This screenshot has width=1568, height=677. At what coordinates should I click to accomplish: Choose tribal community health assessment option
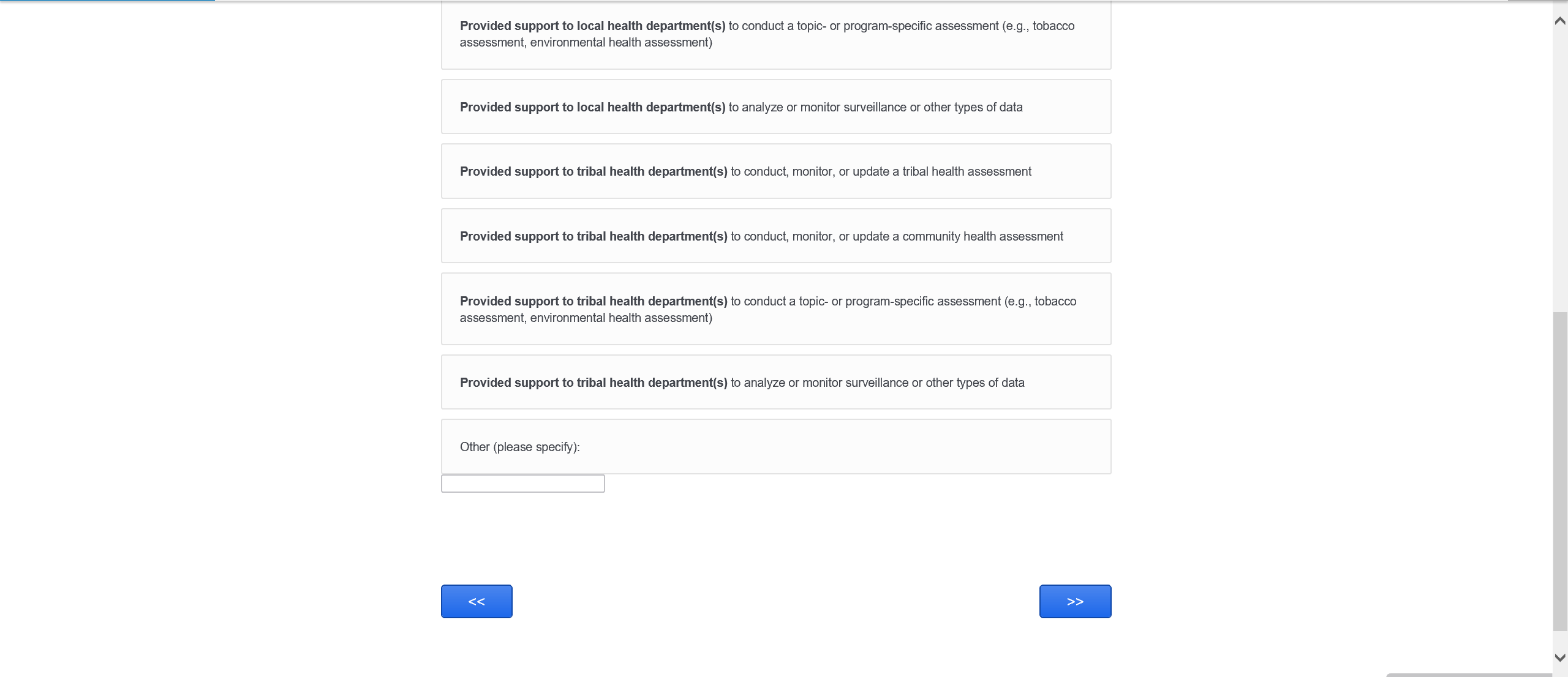(775, 236)
